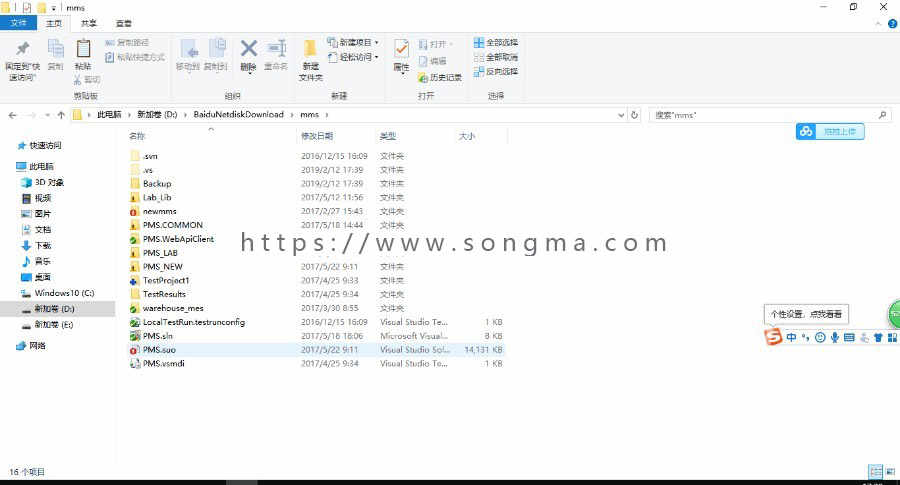Switch to Large icons view layout

point(891,471)
